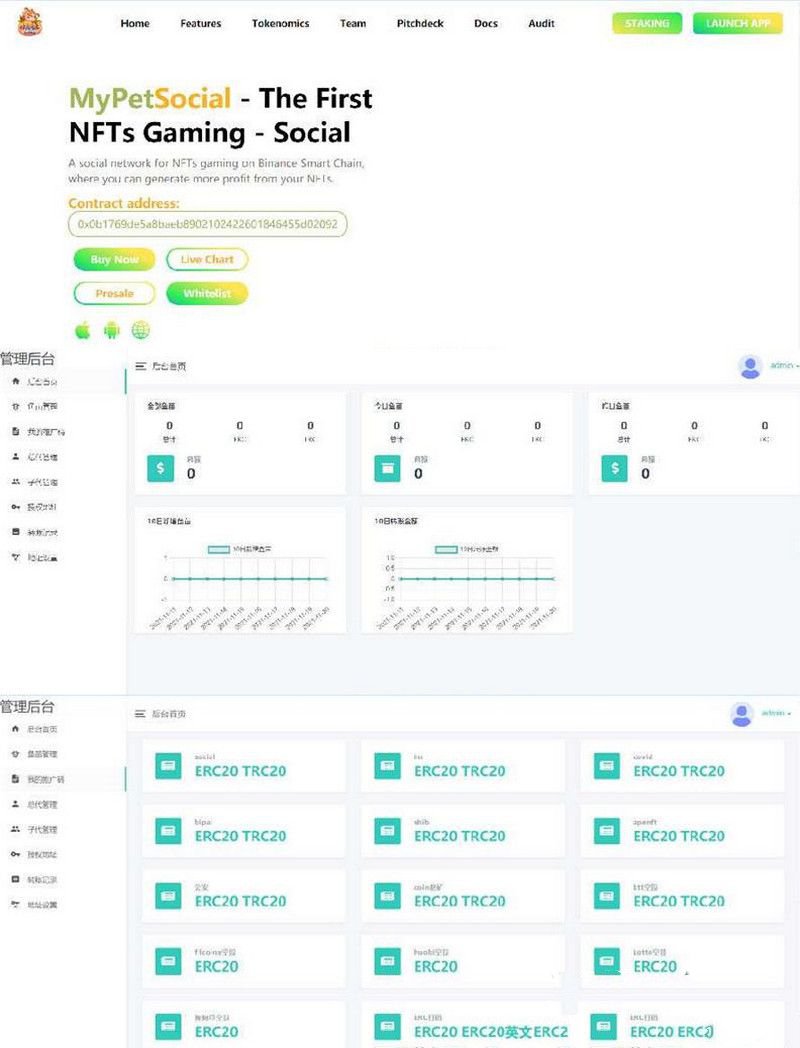Click the Android download icon
The image size is (800, 1048).
click(112, 330)
